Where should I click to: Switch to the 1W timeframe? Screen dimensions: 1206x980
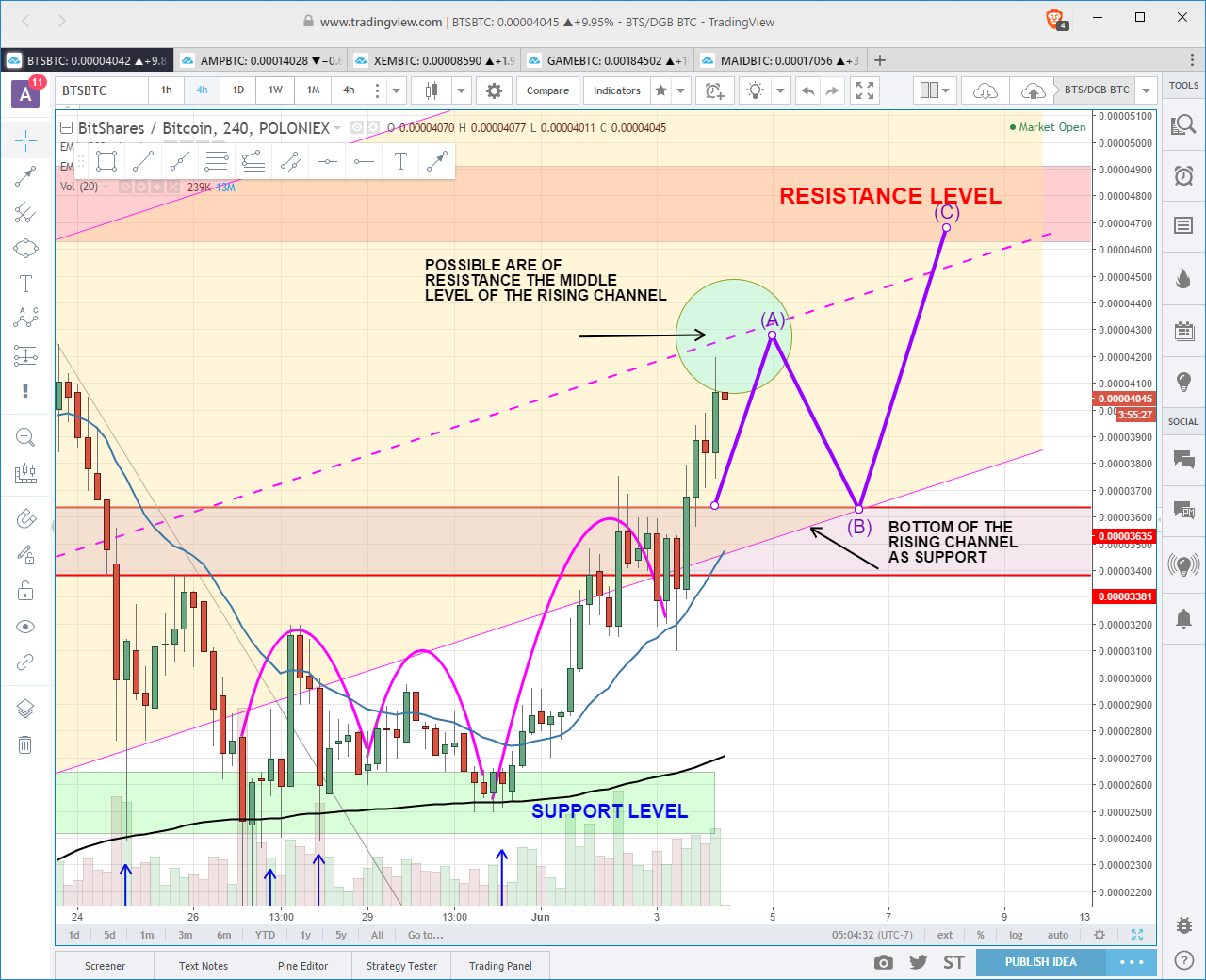point(275,90)
